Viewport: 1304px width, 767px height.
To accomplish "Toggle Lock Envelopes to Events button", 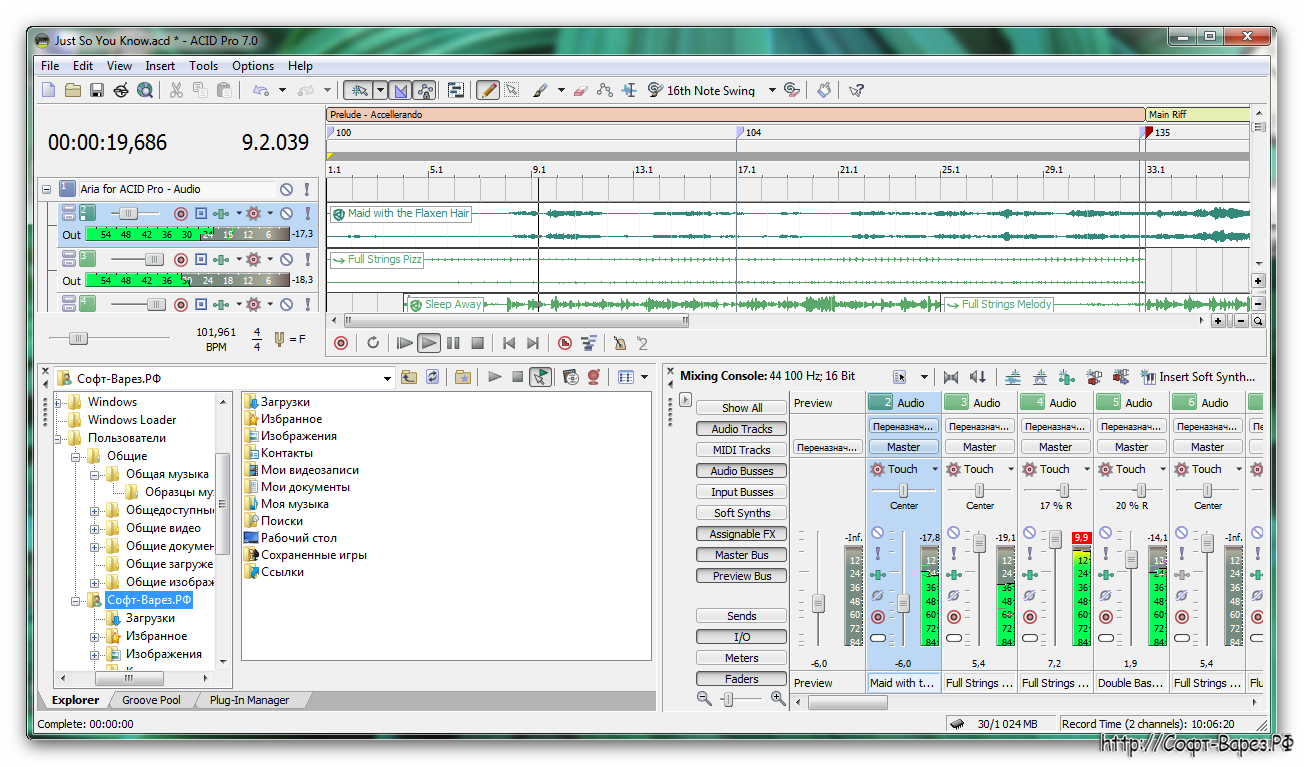I will (x=424, y=90).
